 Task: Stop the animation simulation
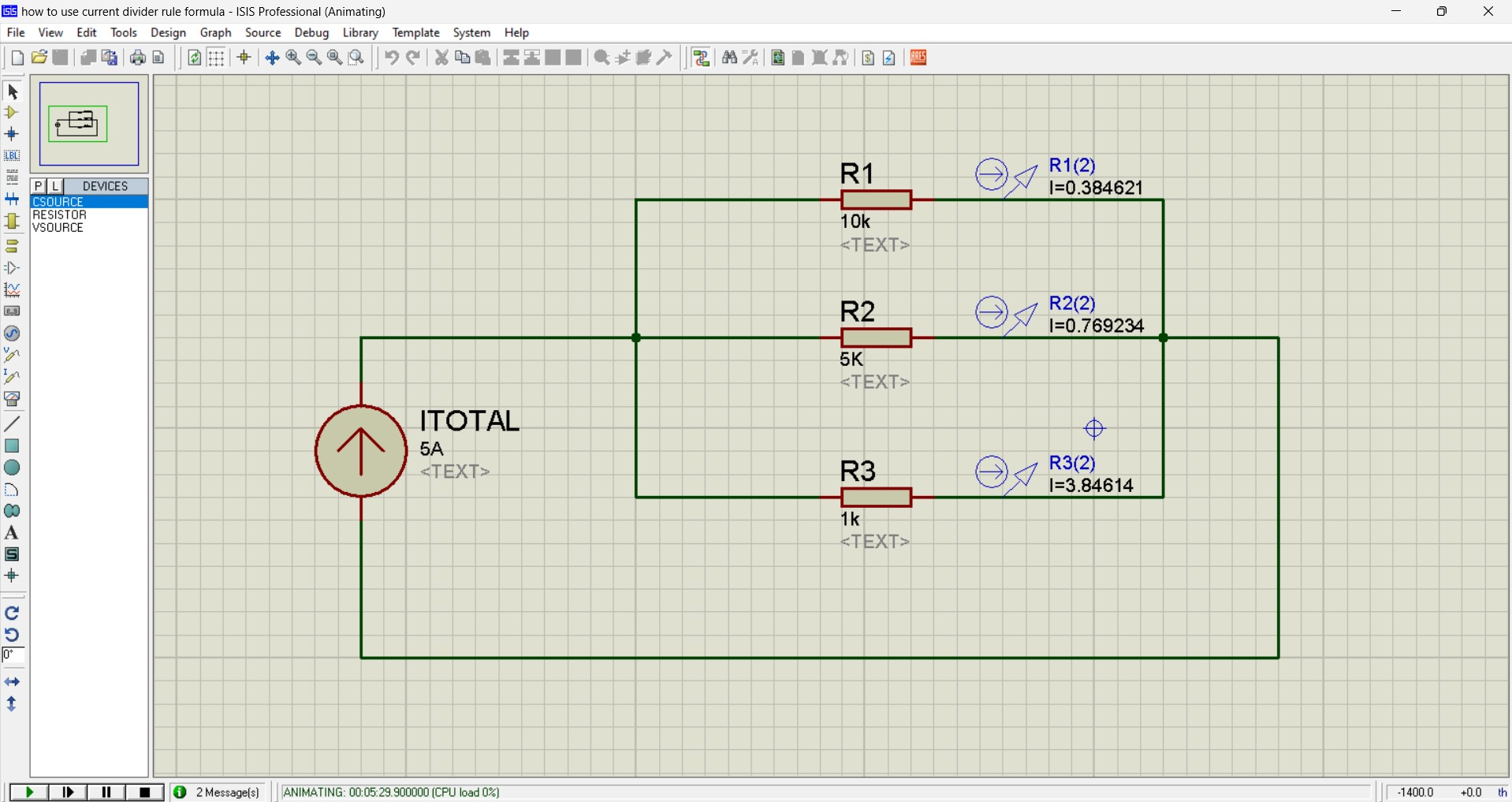145,793
